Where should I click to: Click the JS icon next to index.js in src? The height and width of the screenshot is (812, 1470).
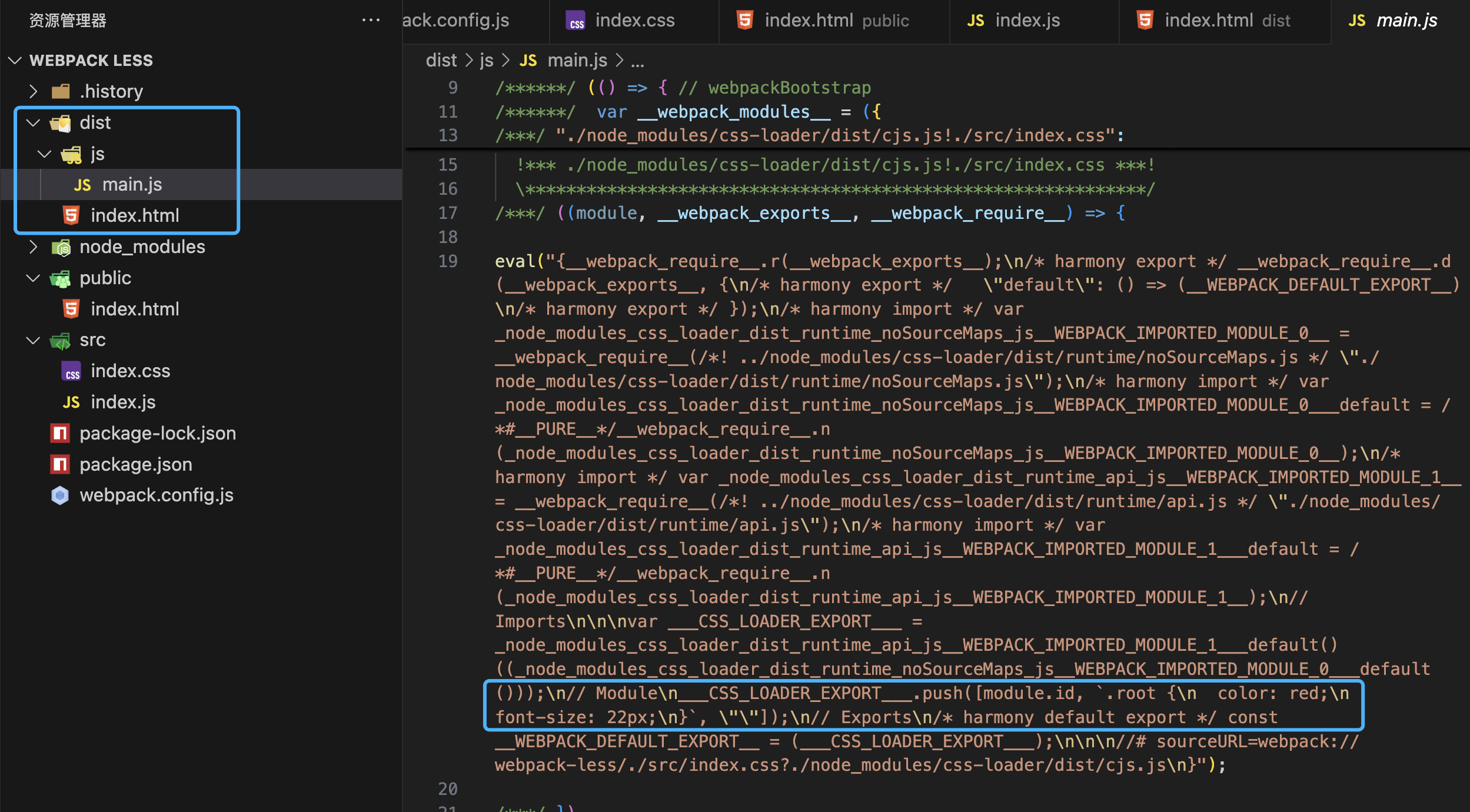click(x=71, y=401)
